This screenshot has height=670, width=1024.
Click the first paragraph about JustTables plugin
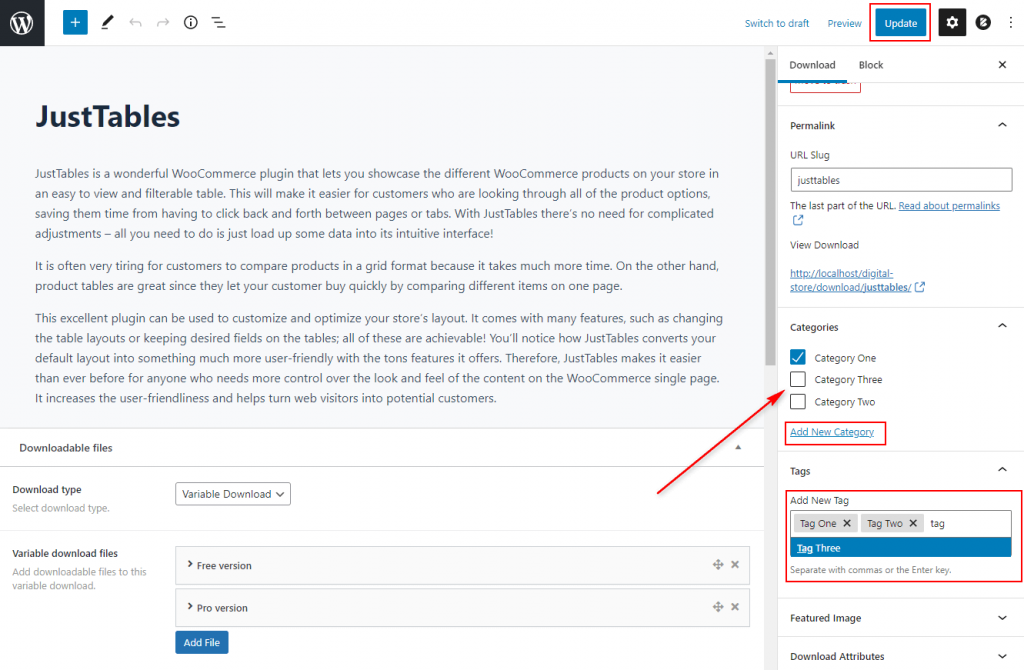tap(377, 203)
